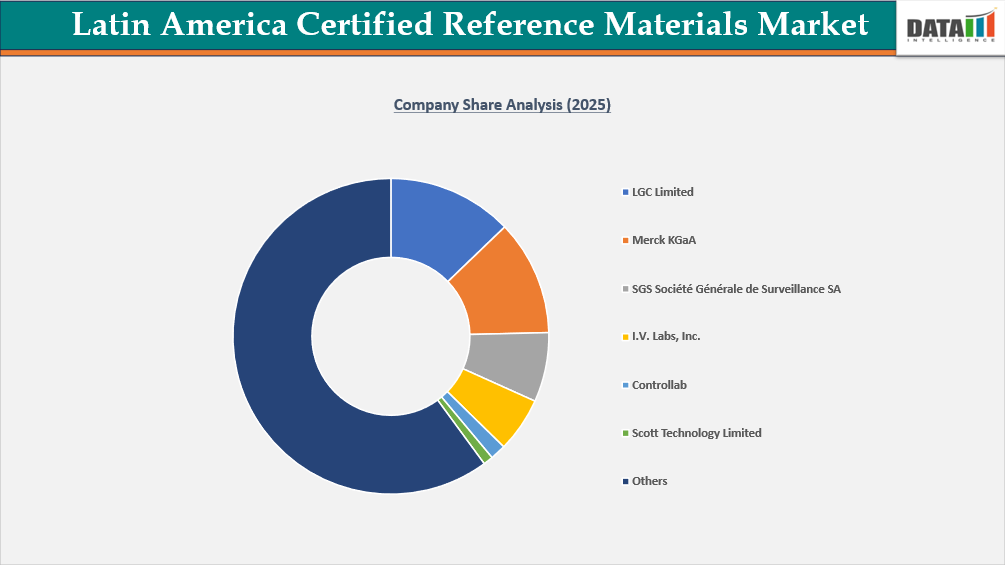
Task: Click the DataM Intelligence logo
Action: pyautogui.click(x=951, y=27)
